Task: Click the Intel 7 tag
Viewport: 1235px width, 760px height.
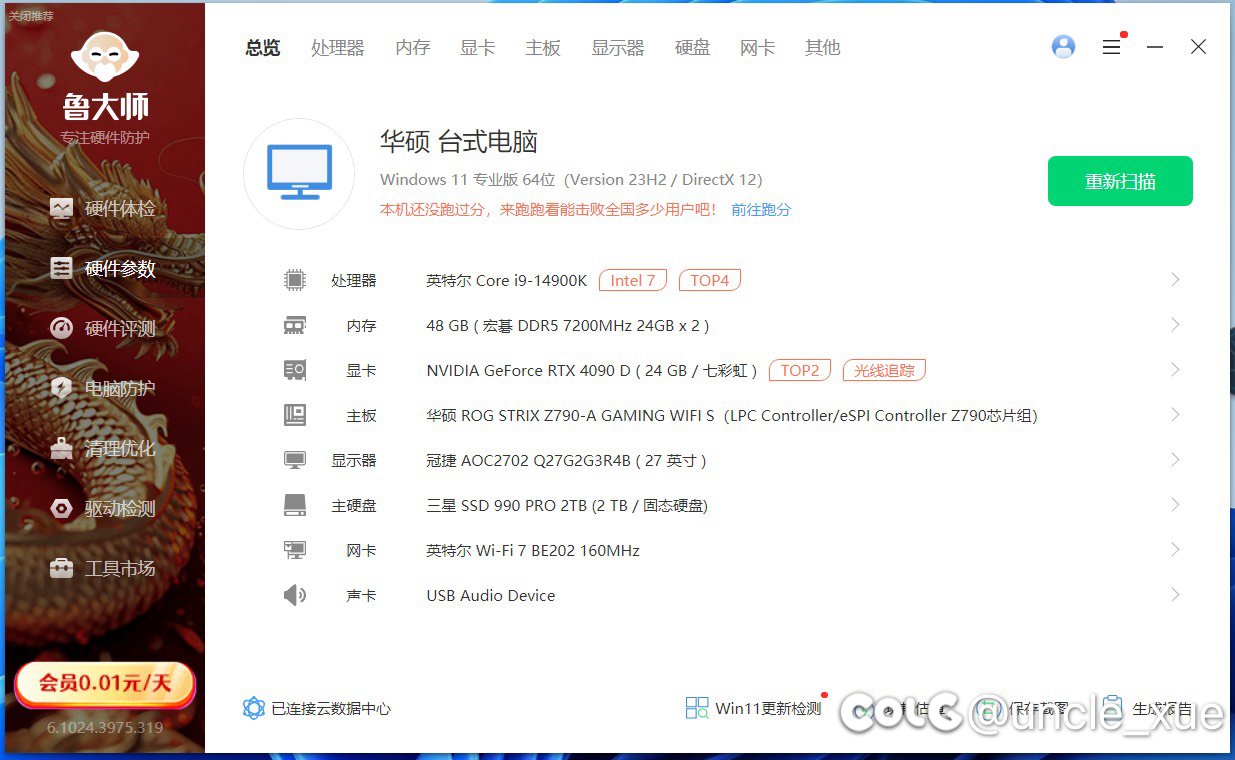Action: pos(633,280)
